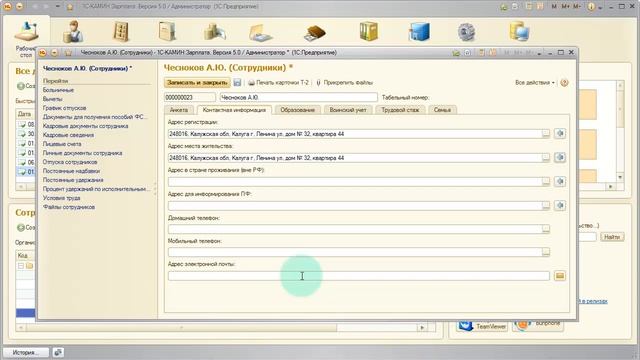Open the Все действия dropdown

[x=535, y=82]
